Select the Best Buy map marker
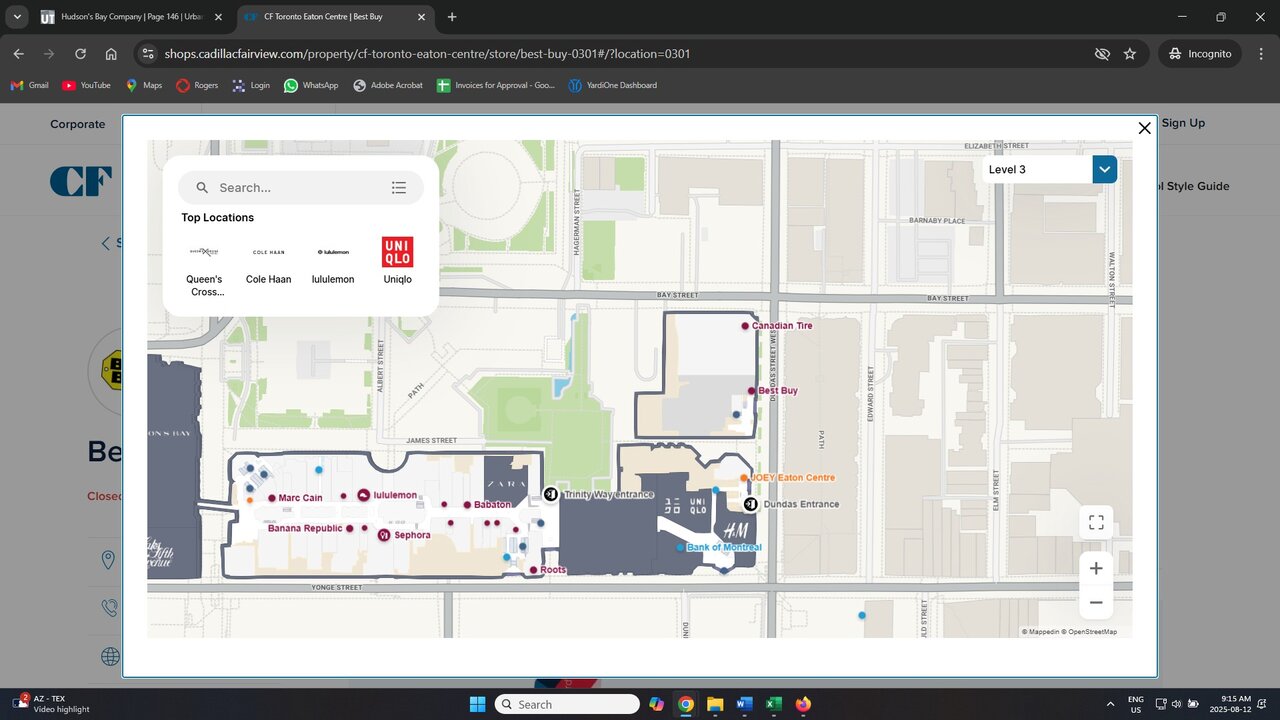1280x720 pixels. [x=751, y=391]
